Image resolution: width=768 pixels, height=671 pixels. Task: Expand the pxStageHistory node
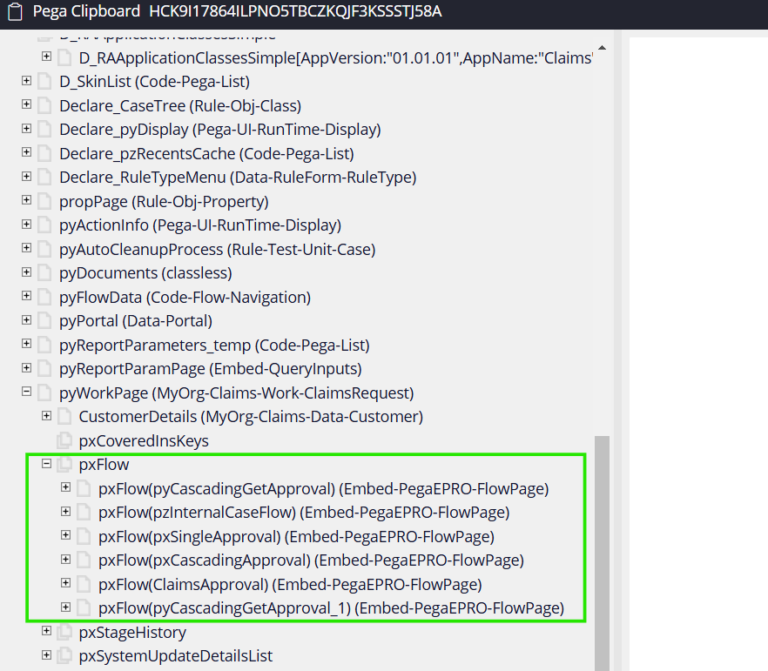pyautogui.click(x=47, y=631)
